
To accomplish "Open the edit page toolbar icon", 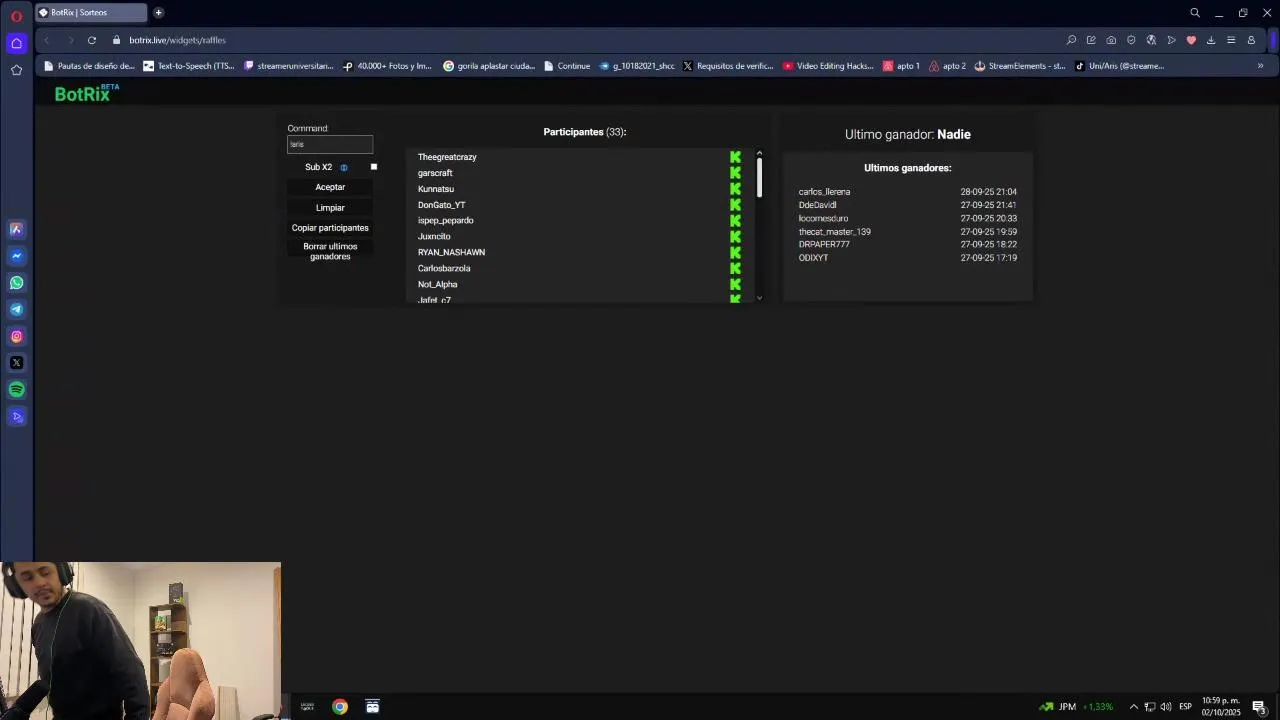I will pos(1091,40).
